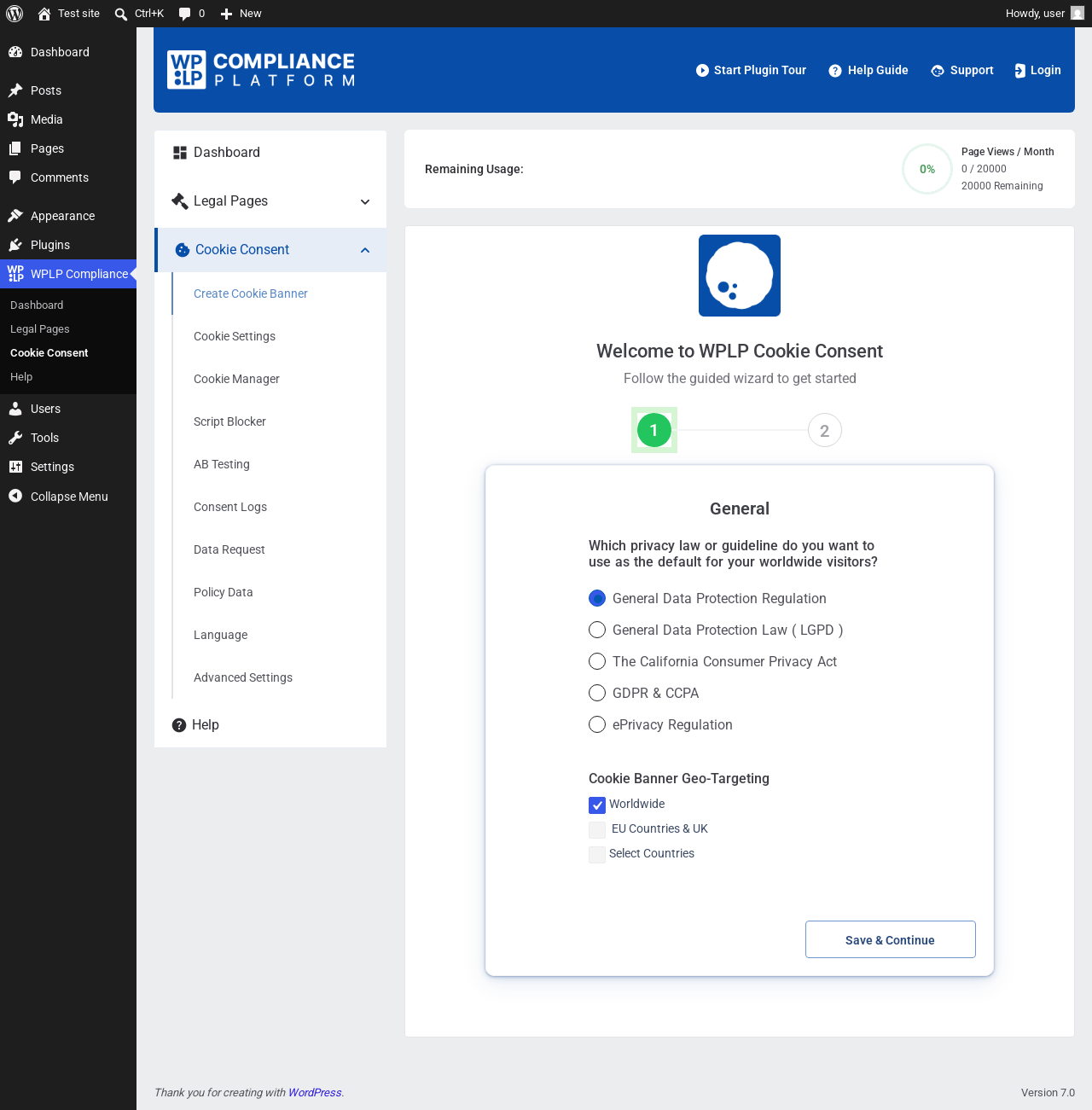This screenshot has height=1110, width=1092.
Task: Click the user avatar next to Howdy
Action: [1077, 13]
